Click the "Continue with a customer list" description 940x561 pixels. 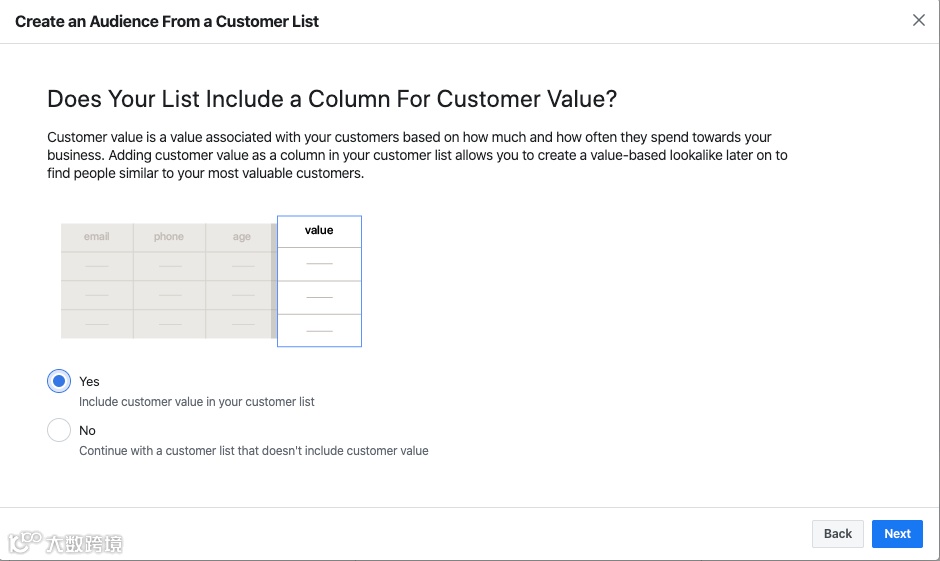click(x=254, y=451)
